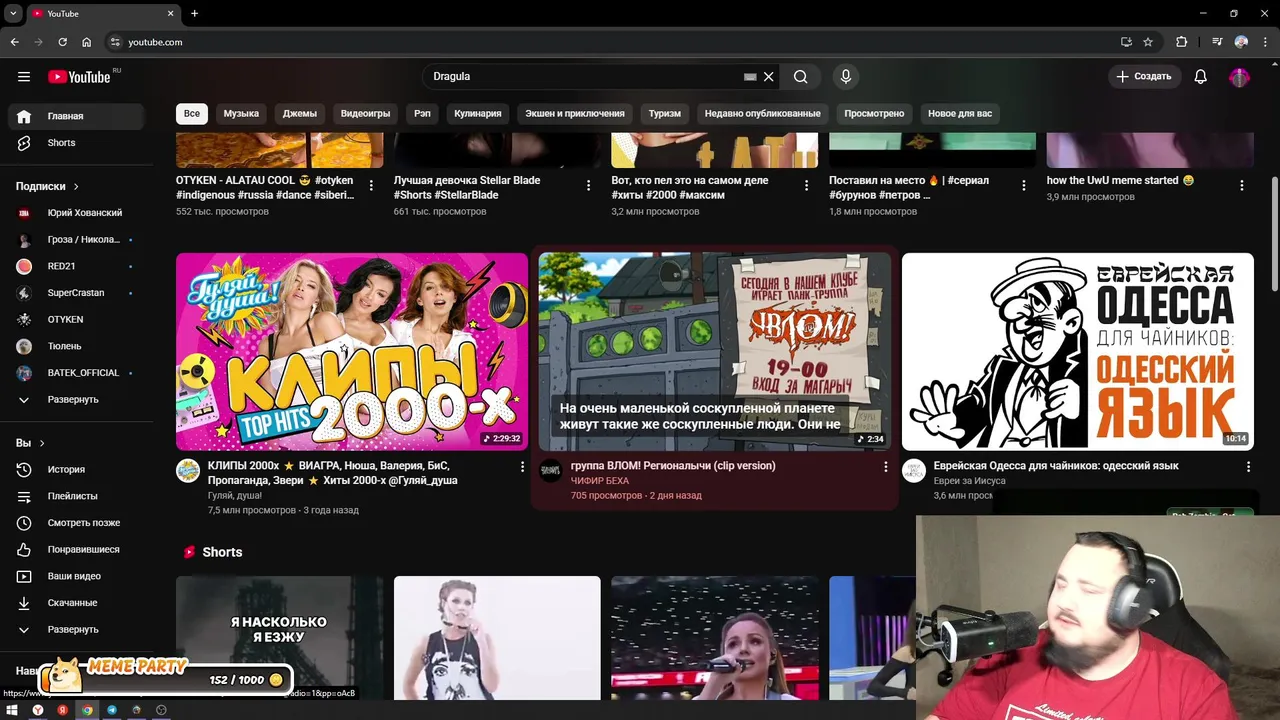Image resolution: width=1280 pixels, height=720 pixels.
Task: Select the Видеоигры filter chip
Action: pos(365,113)
